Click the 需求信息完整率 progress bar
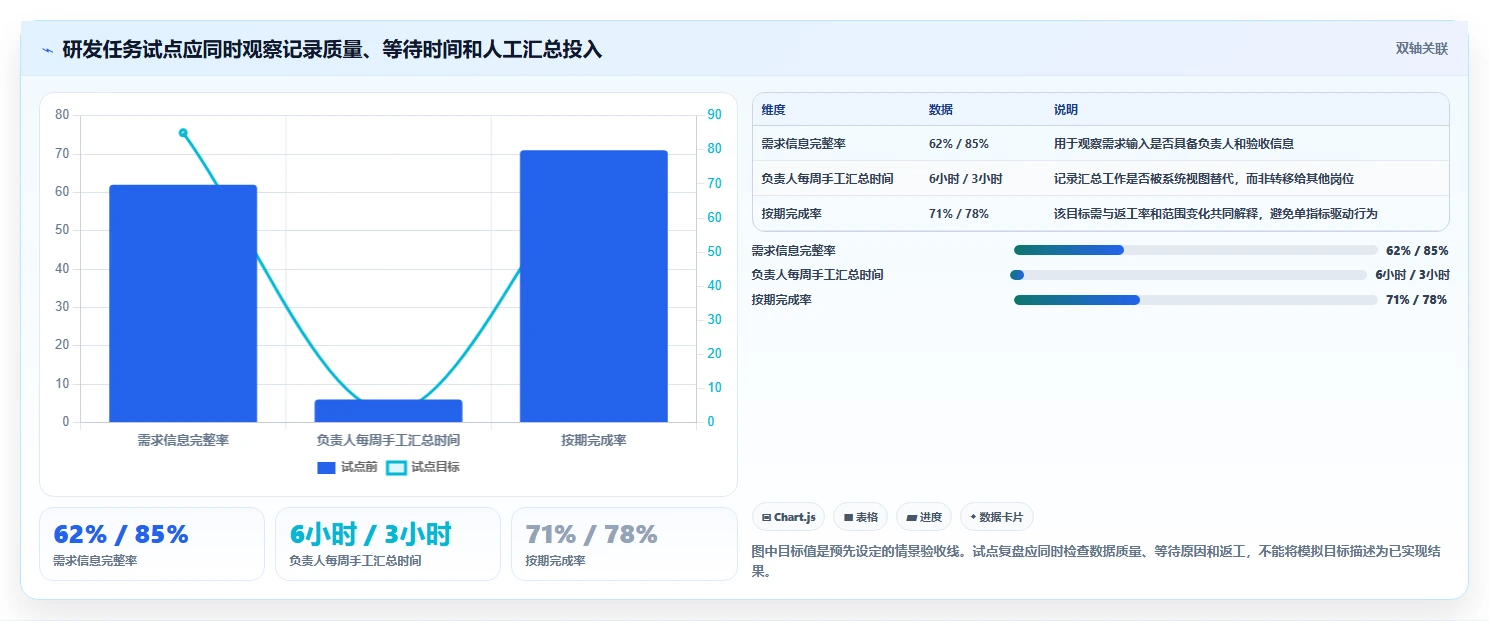The width and height of the screenshot is (1489, 621). click(1196, 250)
